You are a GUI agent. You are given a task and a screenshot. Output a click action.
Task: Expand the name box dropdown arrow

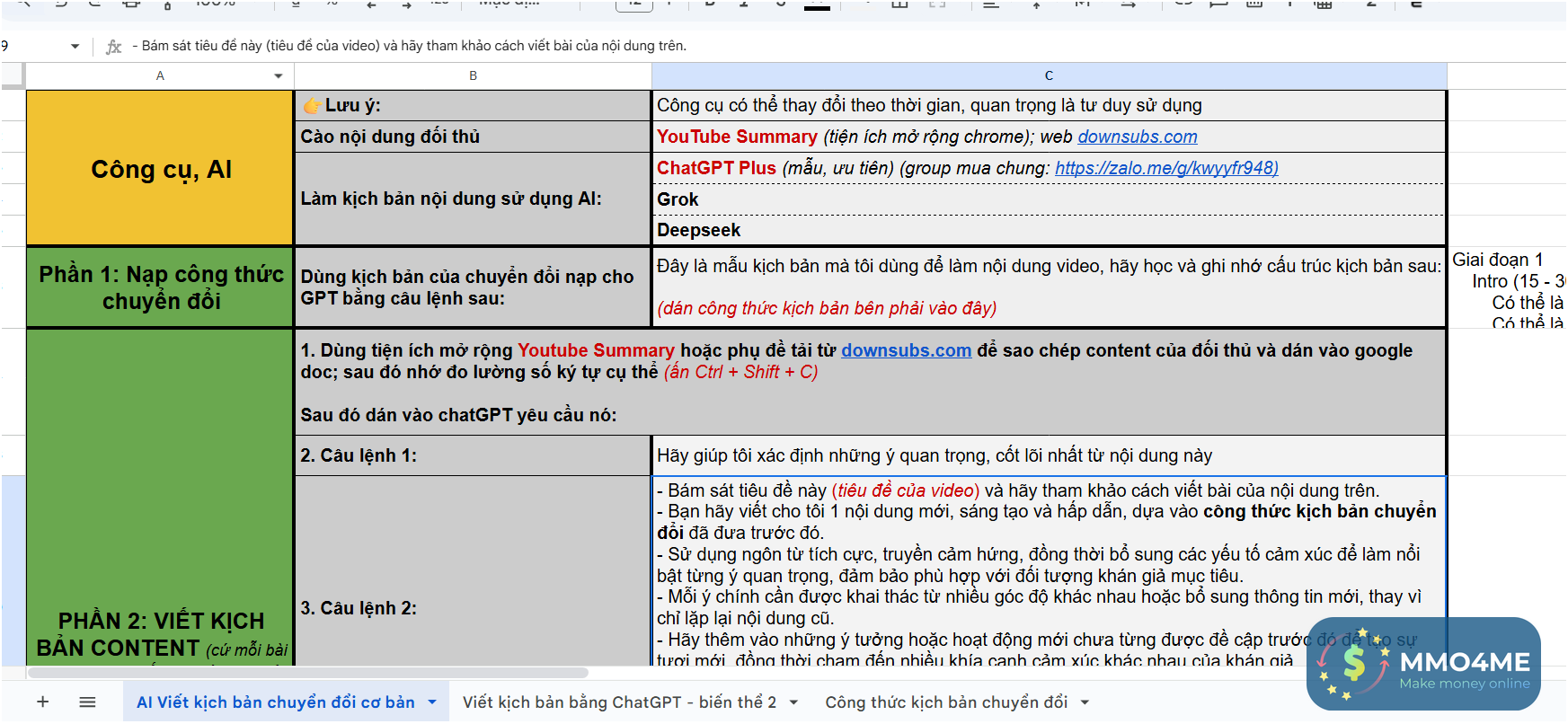tap(75, 47)
